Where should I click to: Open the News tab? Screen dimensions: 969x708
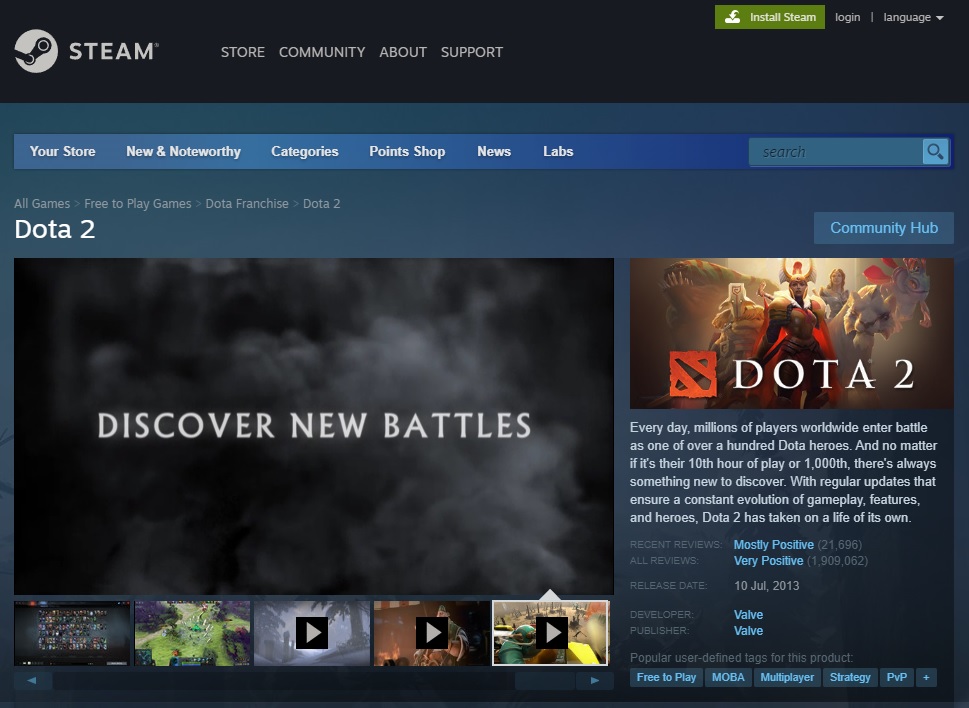pos(494,151)
